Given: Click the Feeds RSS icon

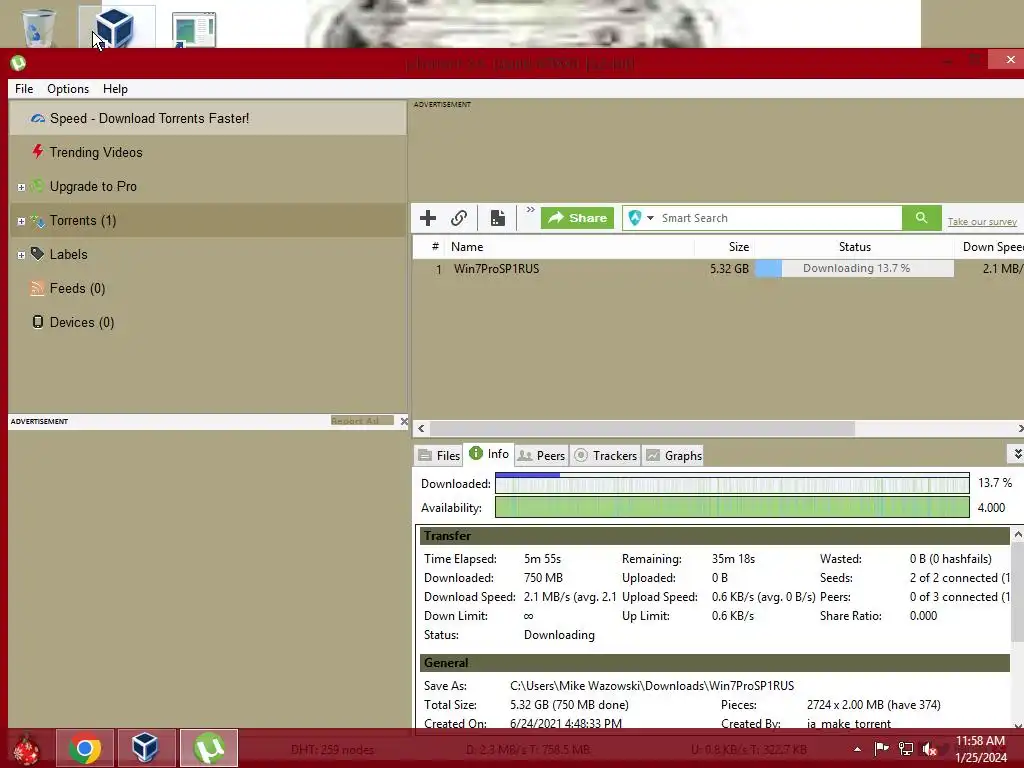Looking at the screenshot, I should pyautogui.click(x=37, y=288).
